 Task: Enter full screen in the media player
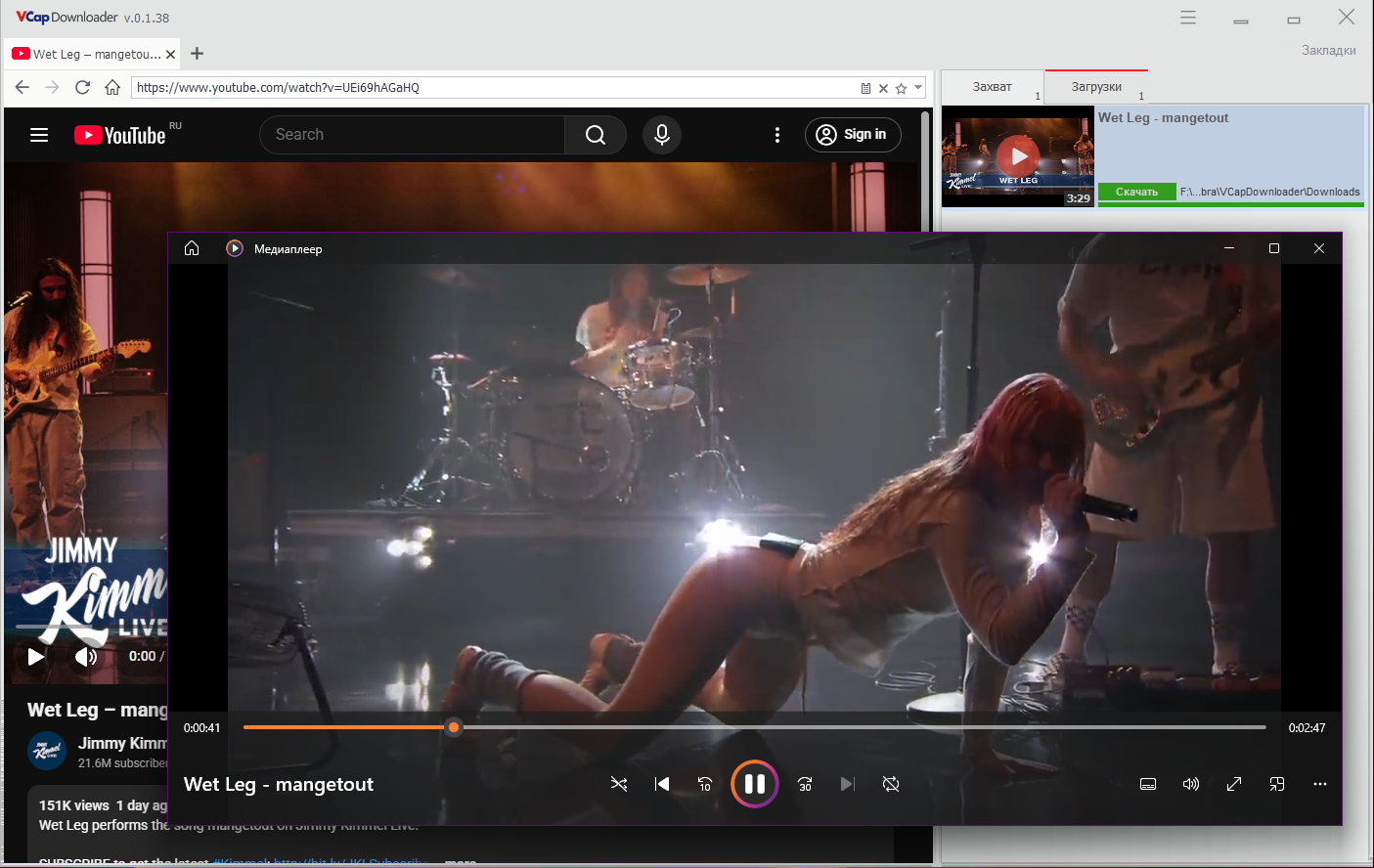[x=1234, y=784]
